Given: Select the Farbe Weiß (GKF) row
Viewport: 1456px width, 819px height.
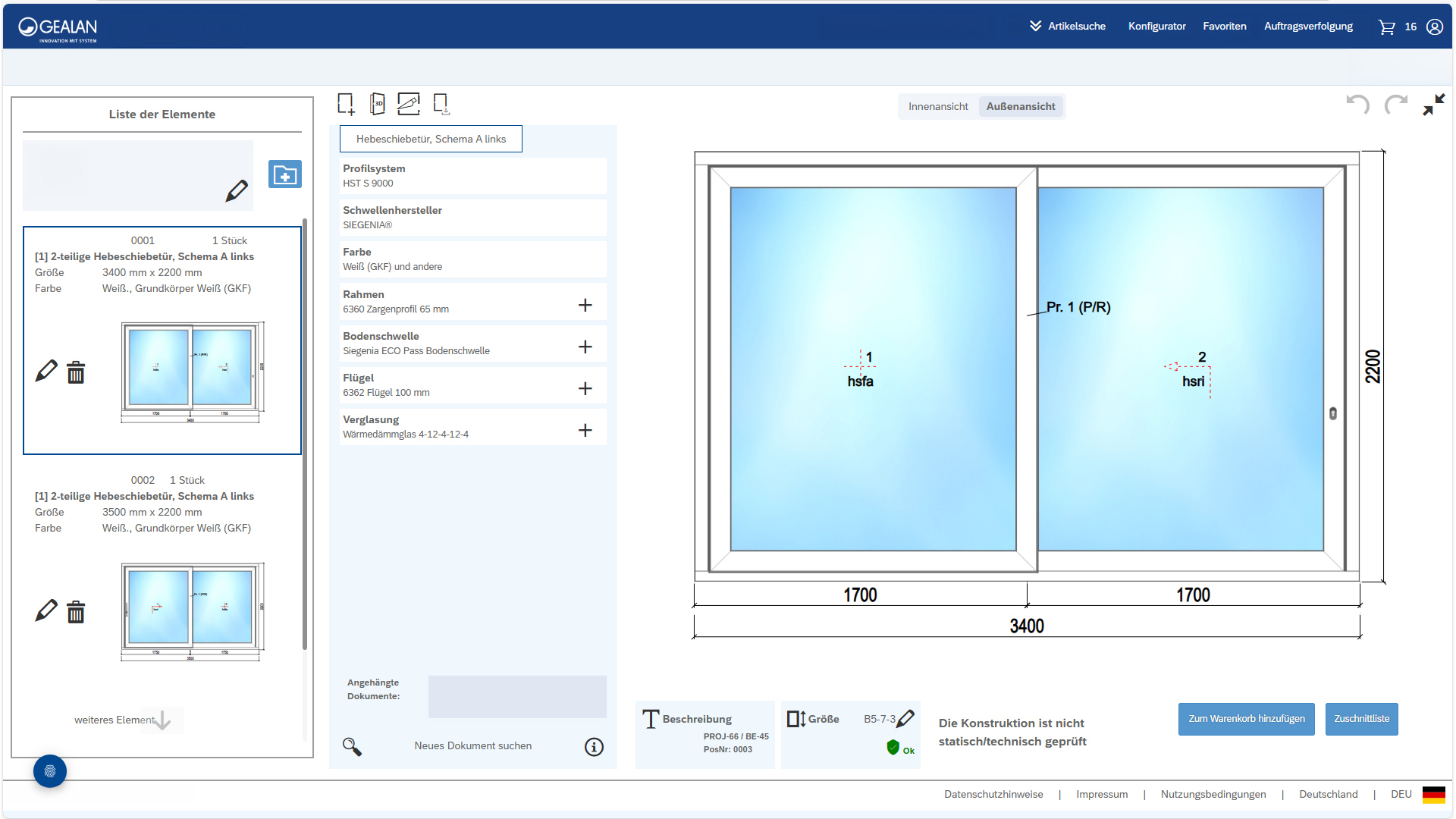Looking at the screenshot, I should pyautogui.click(x=473, y=259).
